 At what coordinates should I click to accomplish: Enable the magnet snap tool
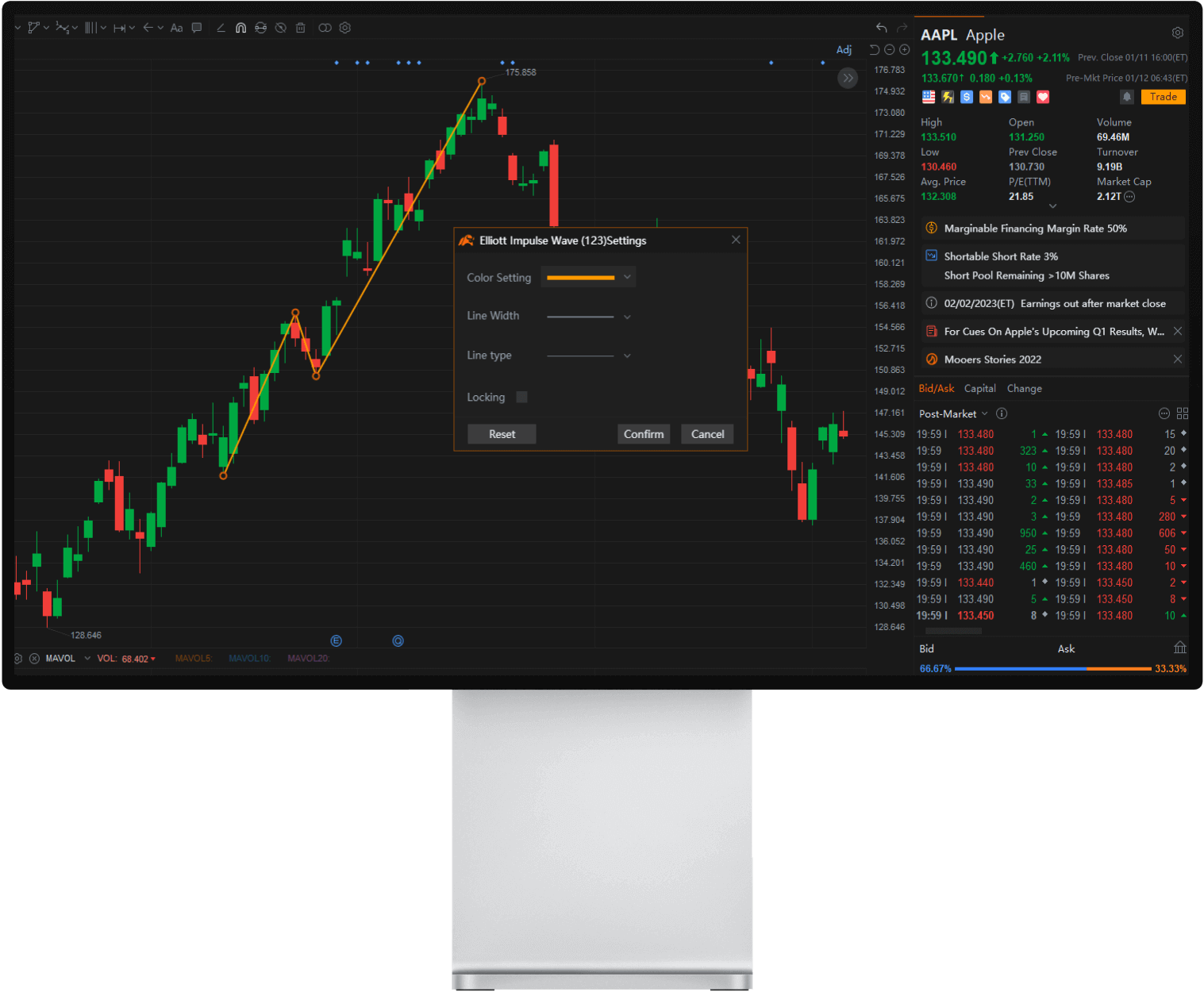tap(241, 28)
